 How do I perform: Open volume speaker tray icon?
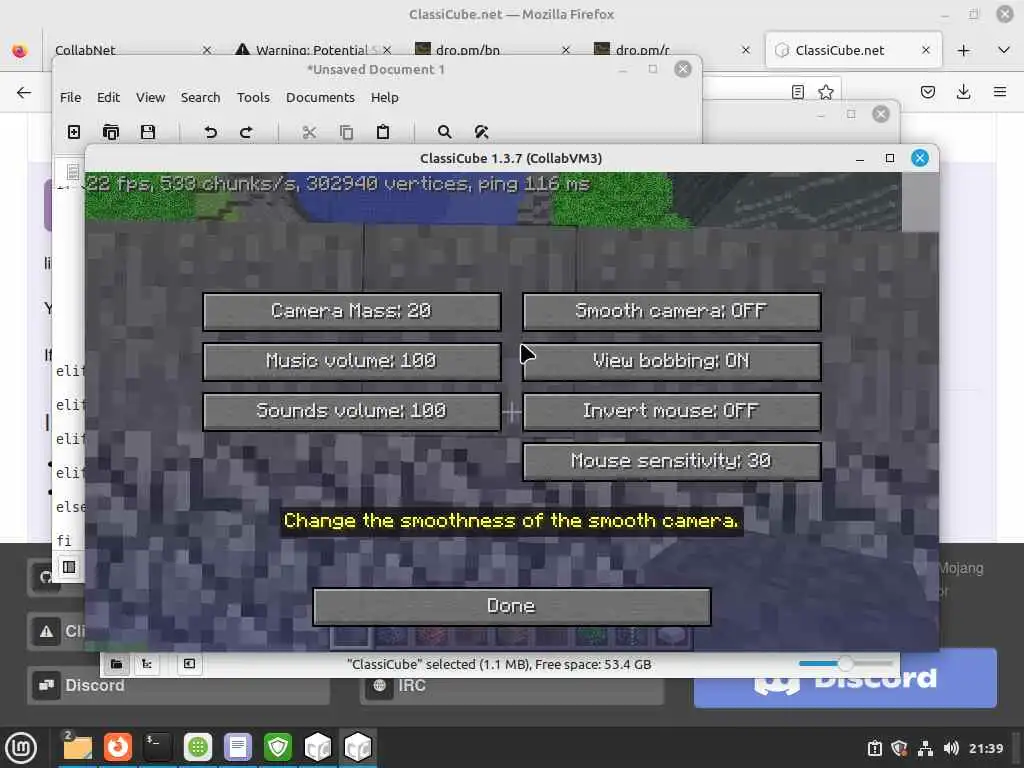pyautogui.click(x=951, y=748)
